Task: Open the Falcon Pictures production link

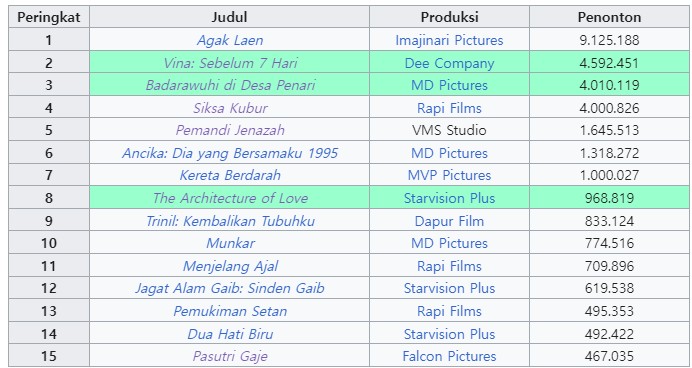Action: pos(449,356)
